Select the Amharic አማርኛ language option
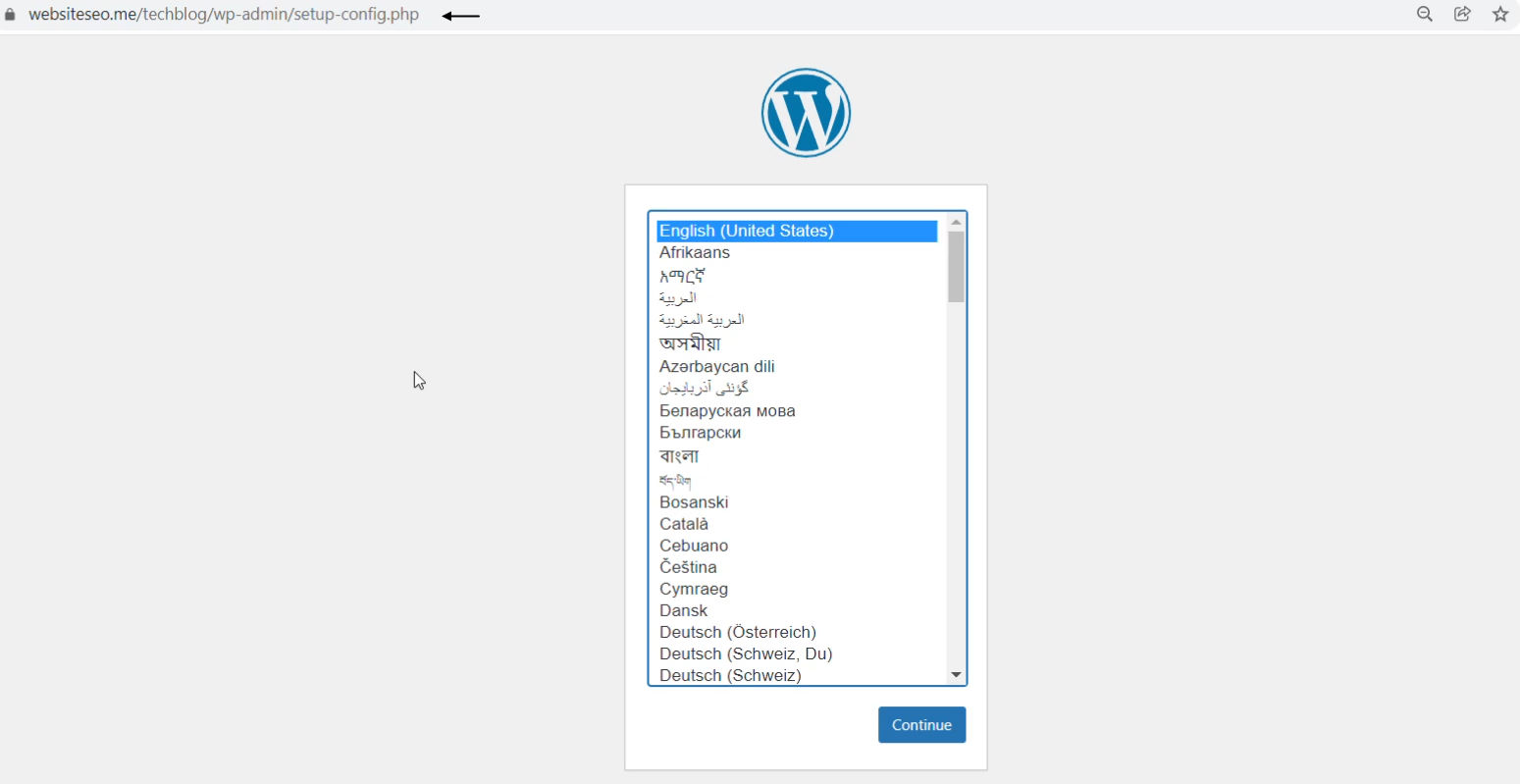This screenshot has height=784, width=1520. 797,276
